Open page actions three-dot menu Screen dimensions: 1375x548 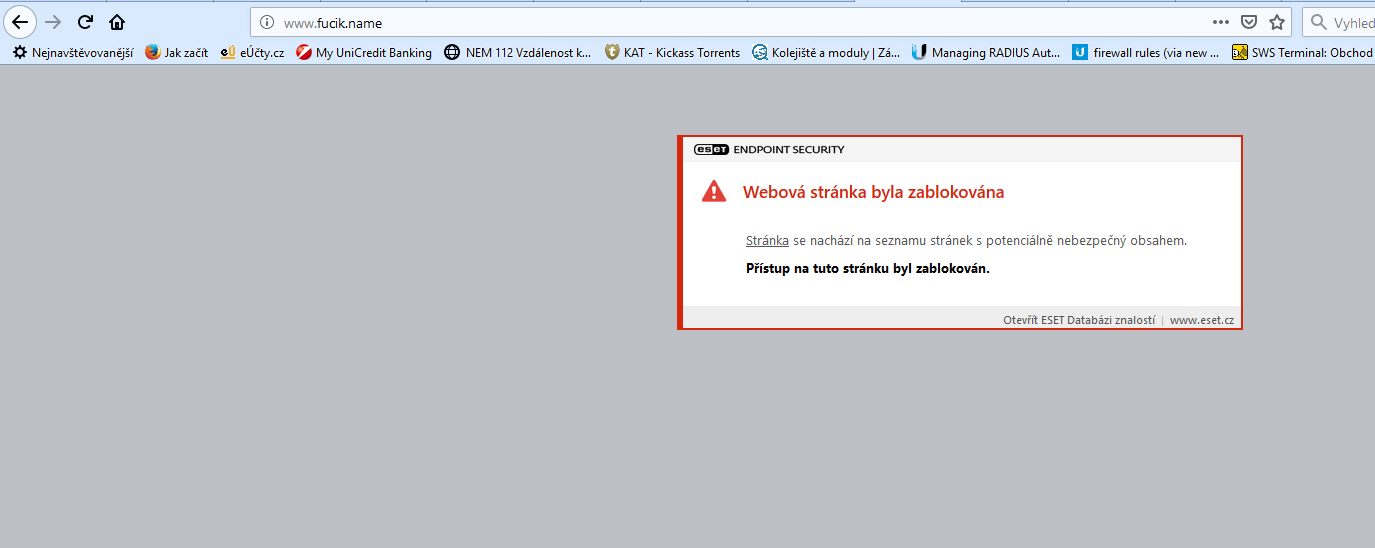1220,22
